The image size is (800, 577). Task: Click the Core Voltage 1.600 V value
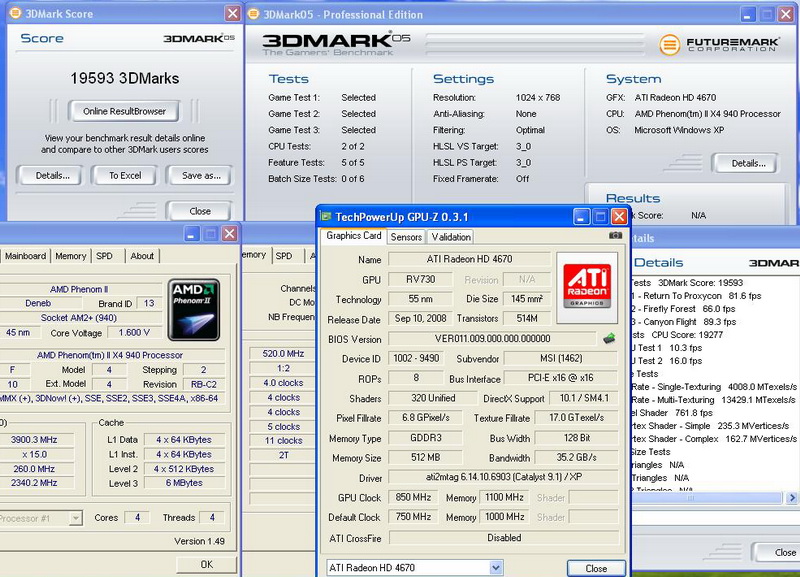[135, 333]
